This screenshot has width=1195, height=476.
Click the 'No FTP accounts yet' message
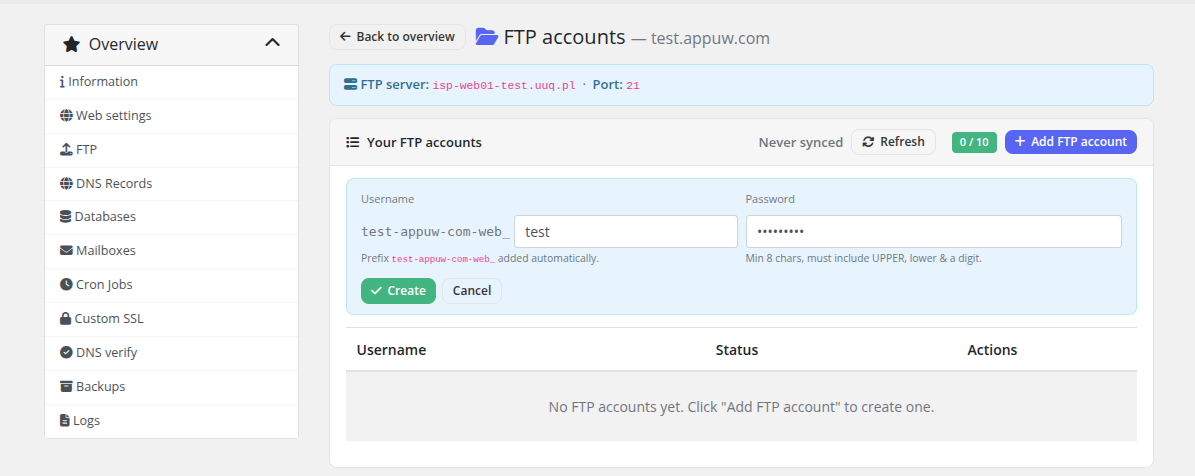pos(742,407)
